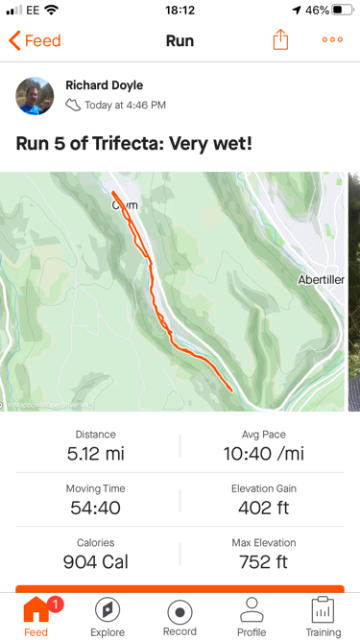Tap the share activity icon
The height and width of the screenshot is (640, 360).
coord(280,40)
